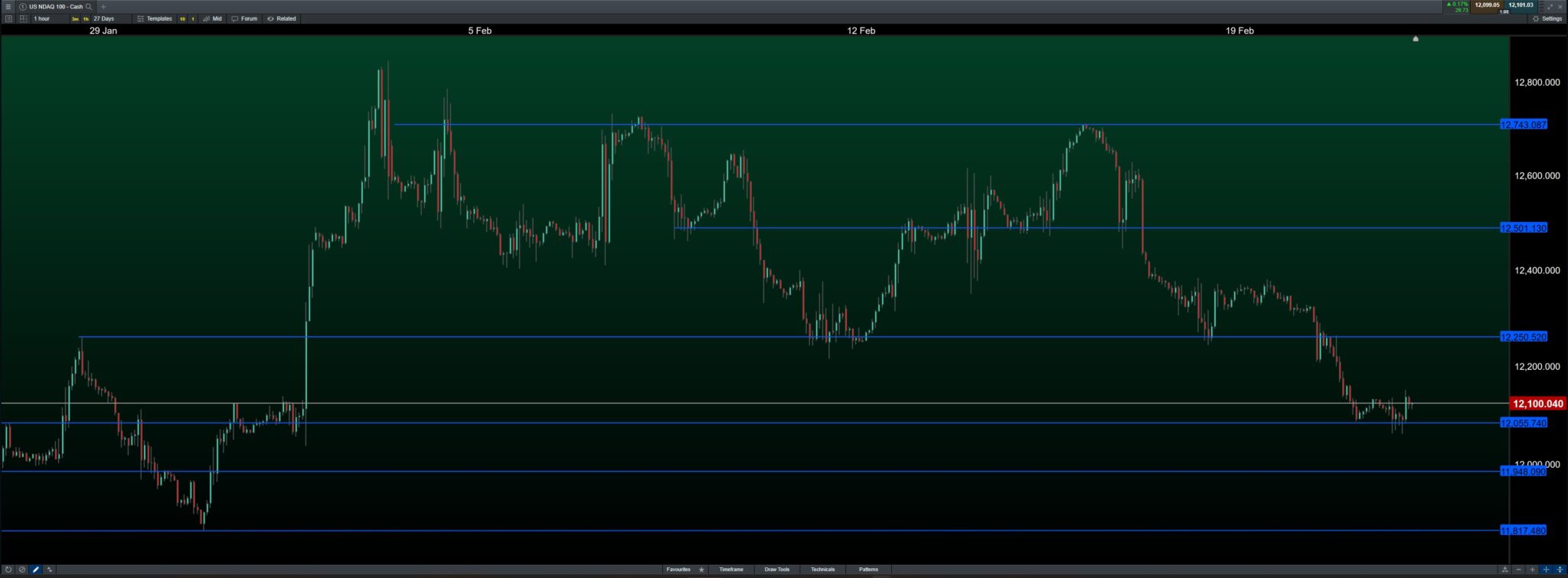Click the sell price 12,099.05

tap(1487, 5)
